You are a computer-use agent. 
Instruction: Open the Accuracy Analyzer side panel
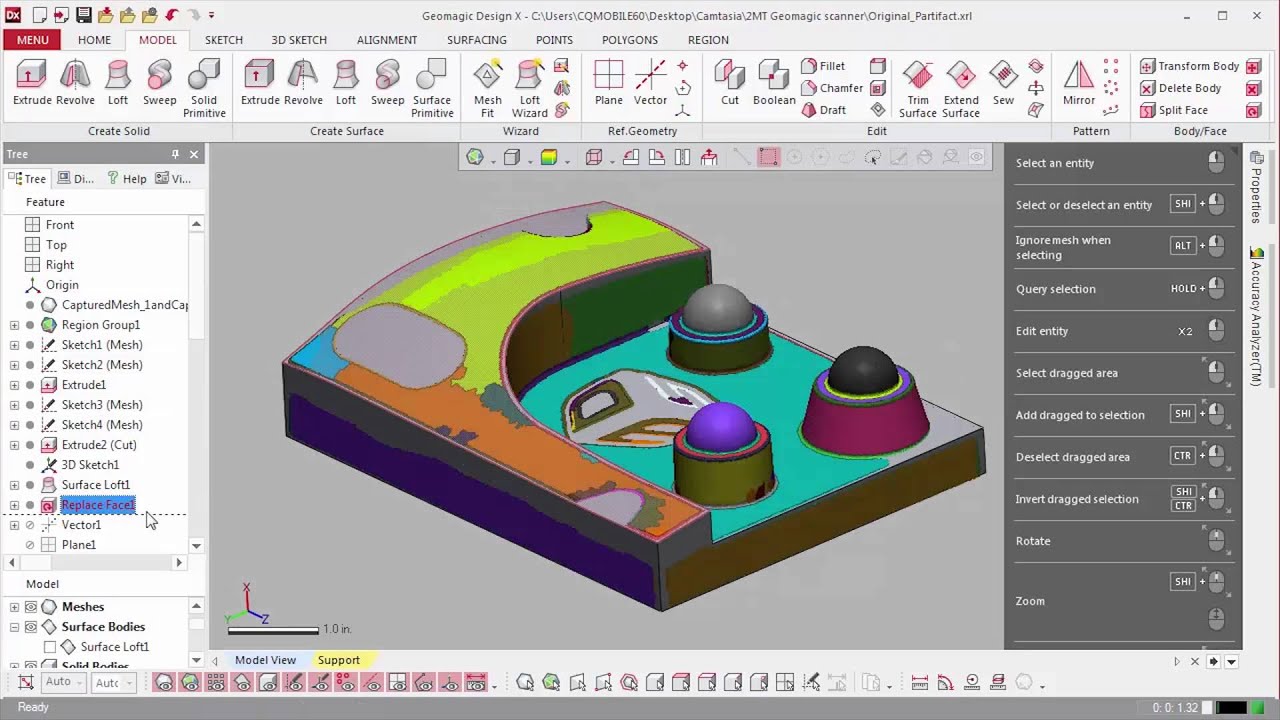[x=1256, y=315]
